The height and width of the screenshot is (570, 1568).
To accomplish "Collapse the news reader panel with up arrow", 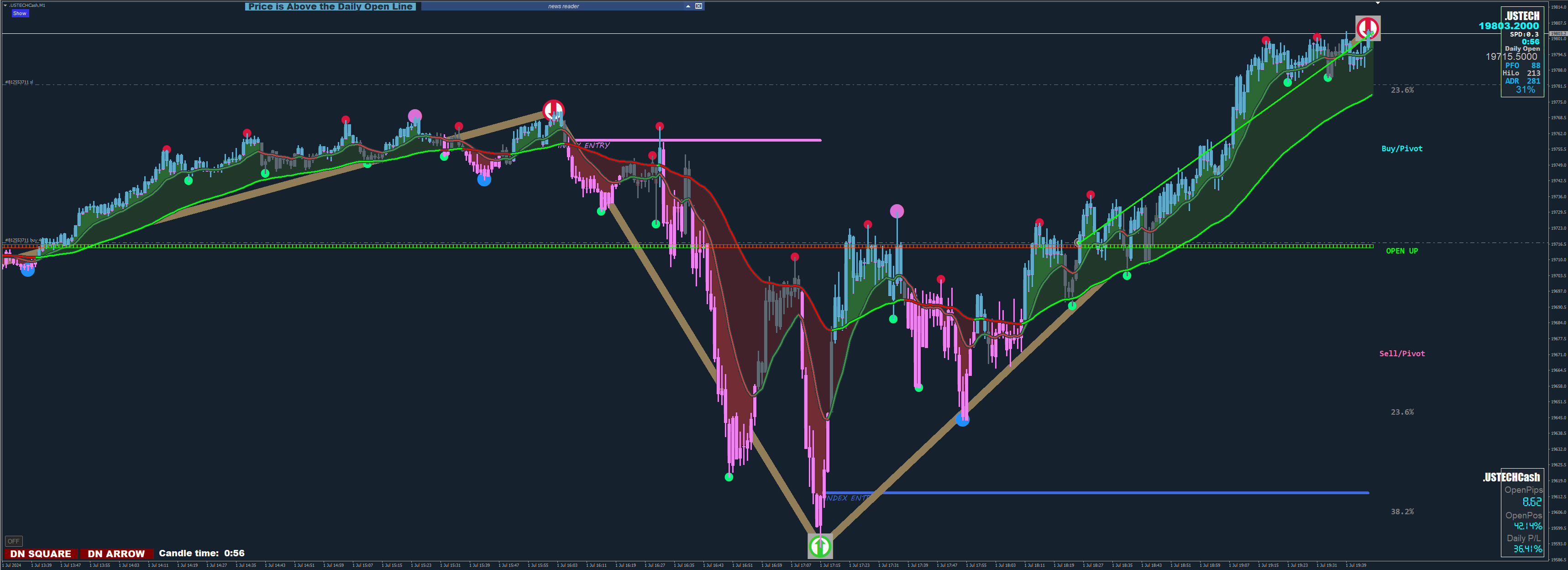I will point(688,6).
